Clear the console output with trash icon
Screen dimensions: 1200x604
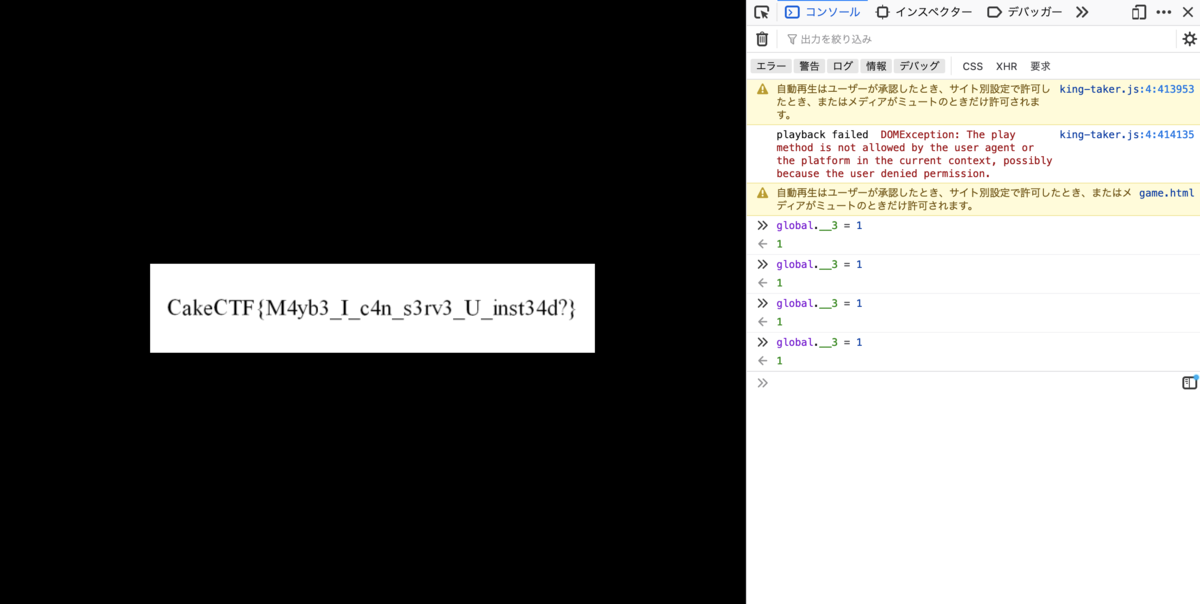coord(761,38)
